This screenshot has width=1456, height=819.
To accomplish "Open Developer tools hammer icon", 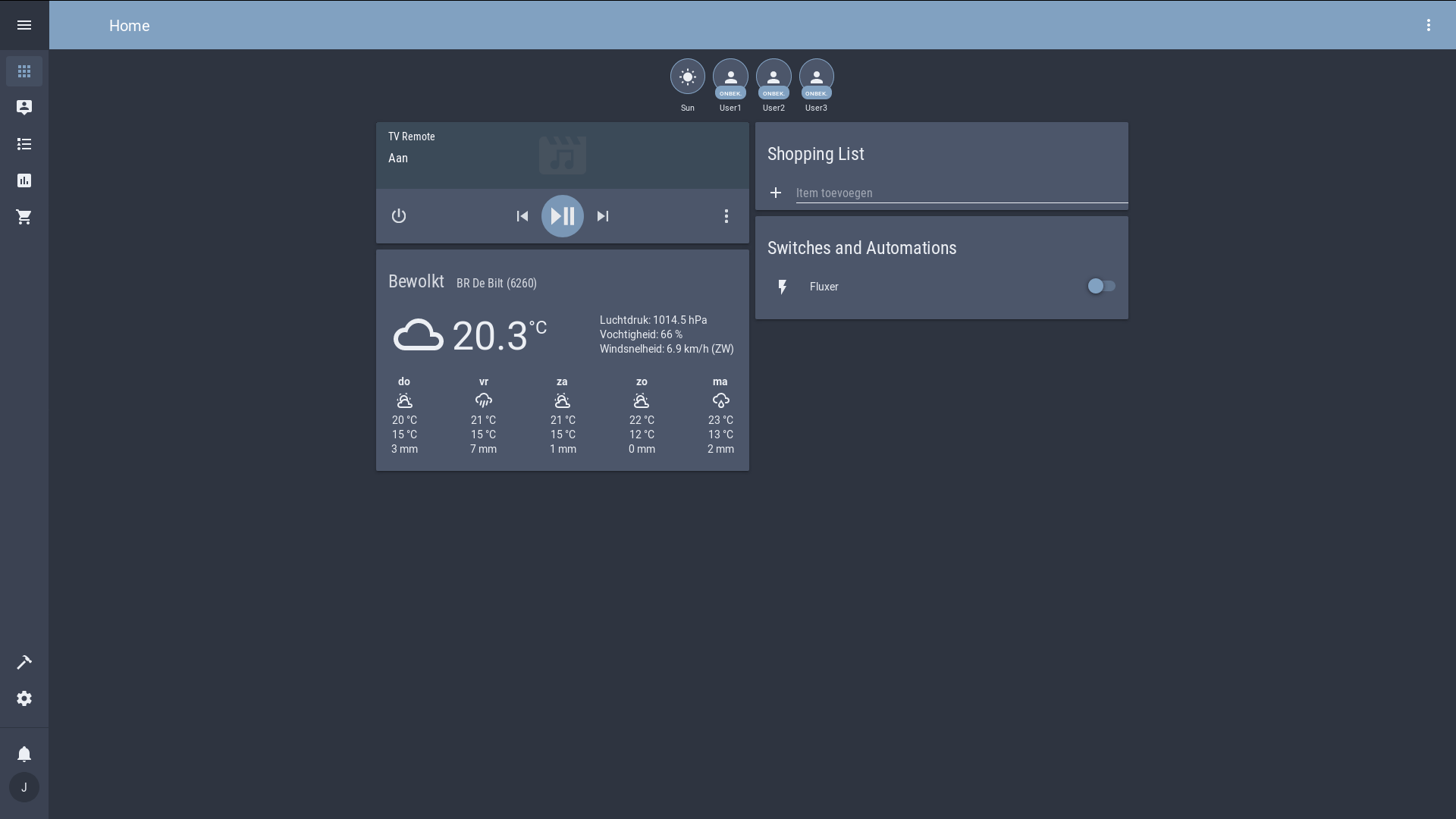I will coord(24,662).
